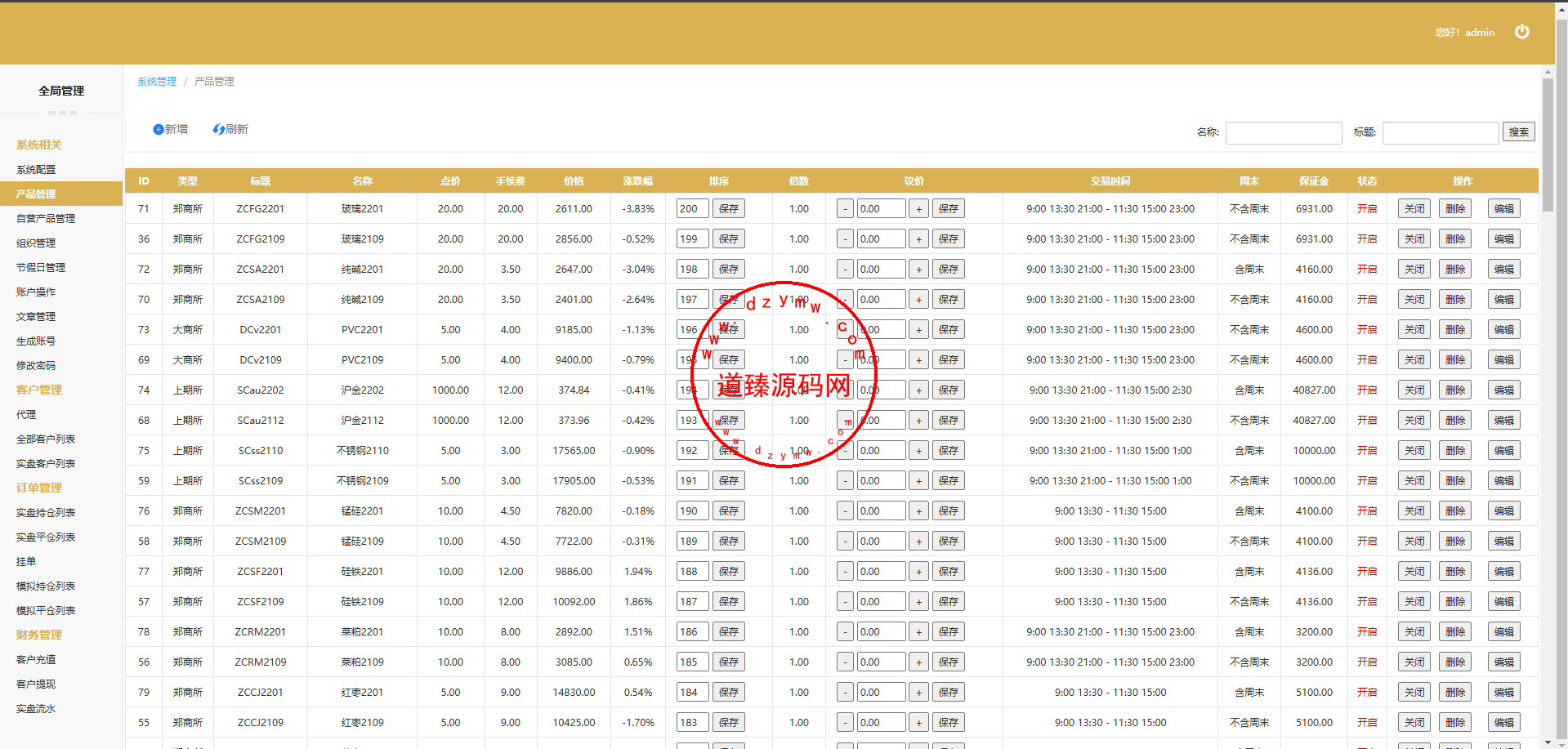Click 价格 column header

pos(574,181)
